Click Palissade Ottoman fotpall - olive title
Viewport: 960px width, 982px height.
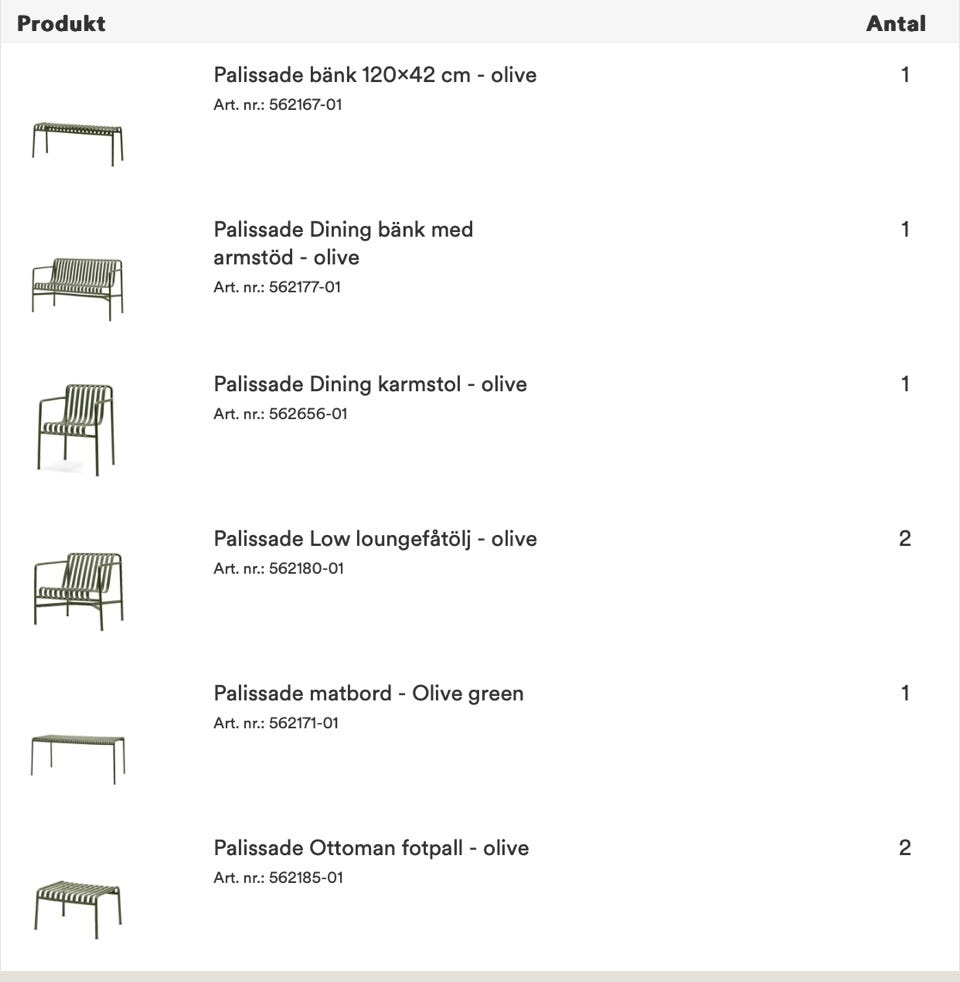point(371,848)
